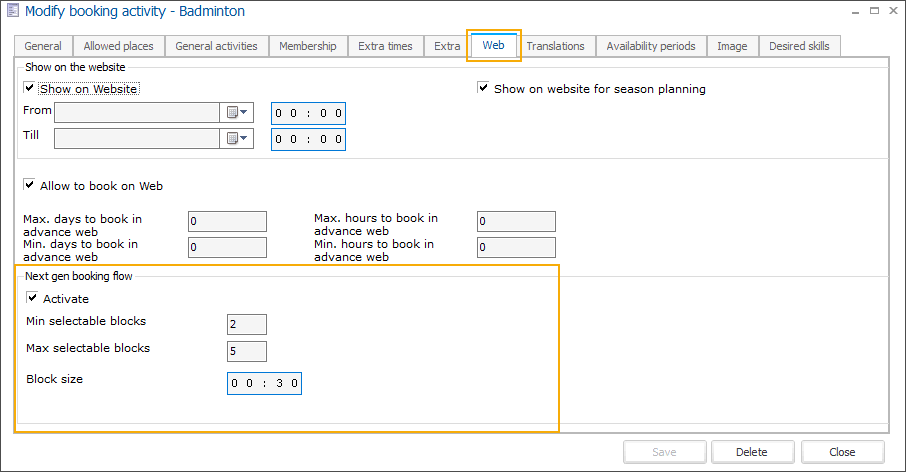
Task: Toggle Allow to book on Web
Action: pos(30,186)
